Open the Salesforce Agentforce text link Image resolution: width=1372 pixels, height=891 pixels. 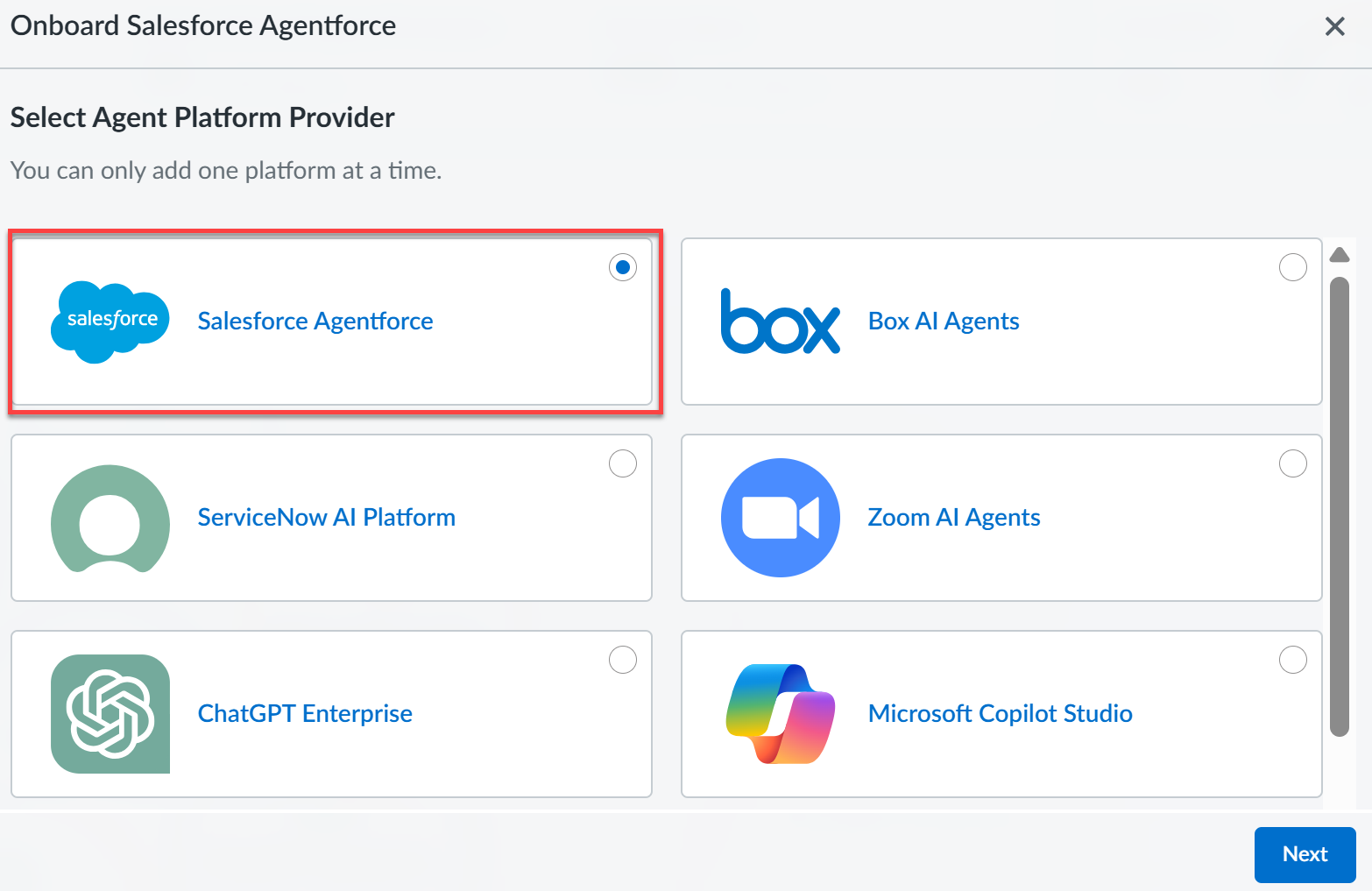tap(315, 322)
